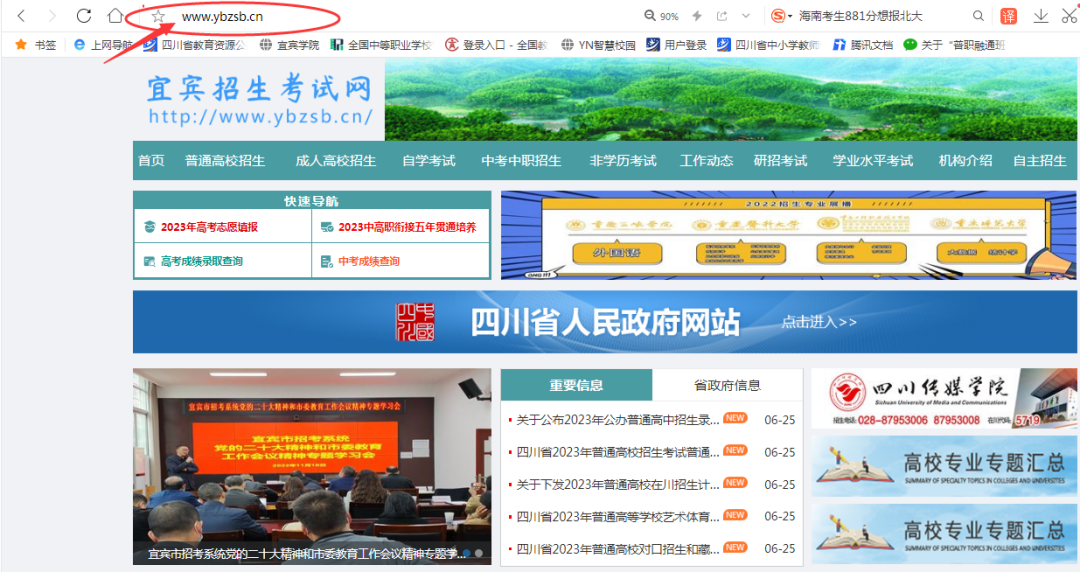Image resolution: width=1080 pixels, height=572 pixels.
Task: Click the search magnifier icon
Action: [978, 16]
